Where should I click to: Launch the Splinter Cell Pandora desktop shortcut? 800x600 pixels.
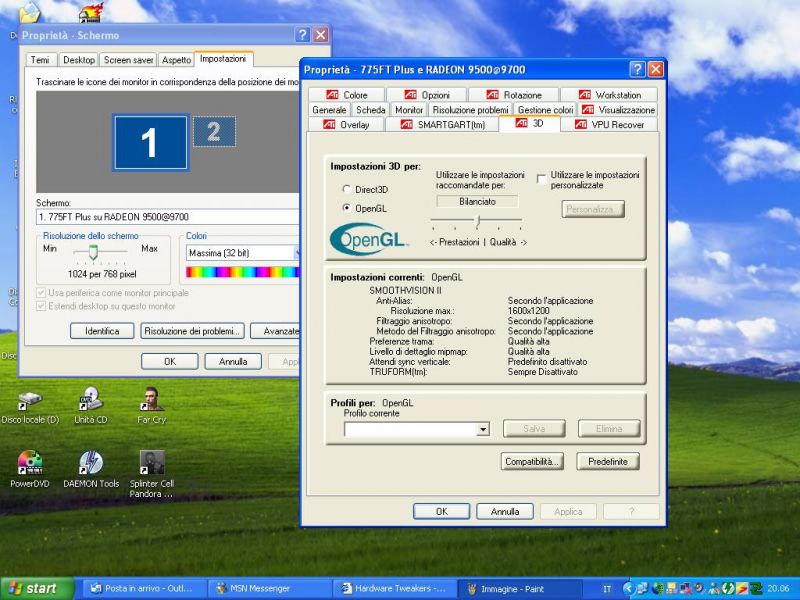tap(152, 474)
